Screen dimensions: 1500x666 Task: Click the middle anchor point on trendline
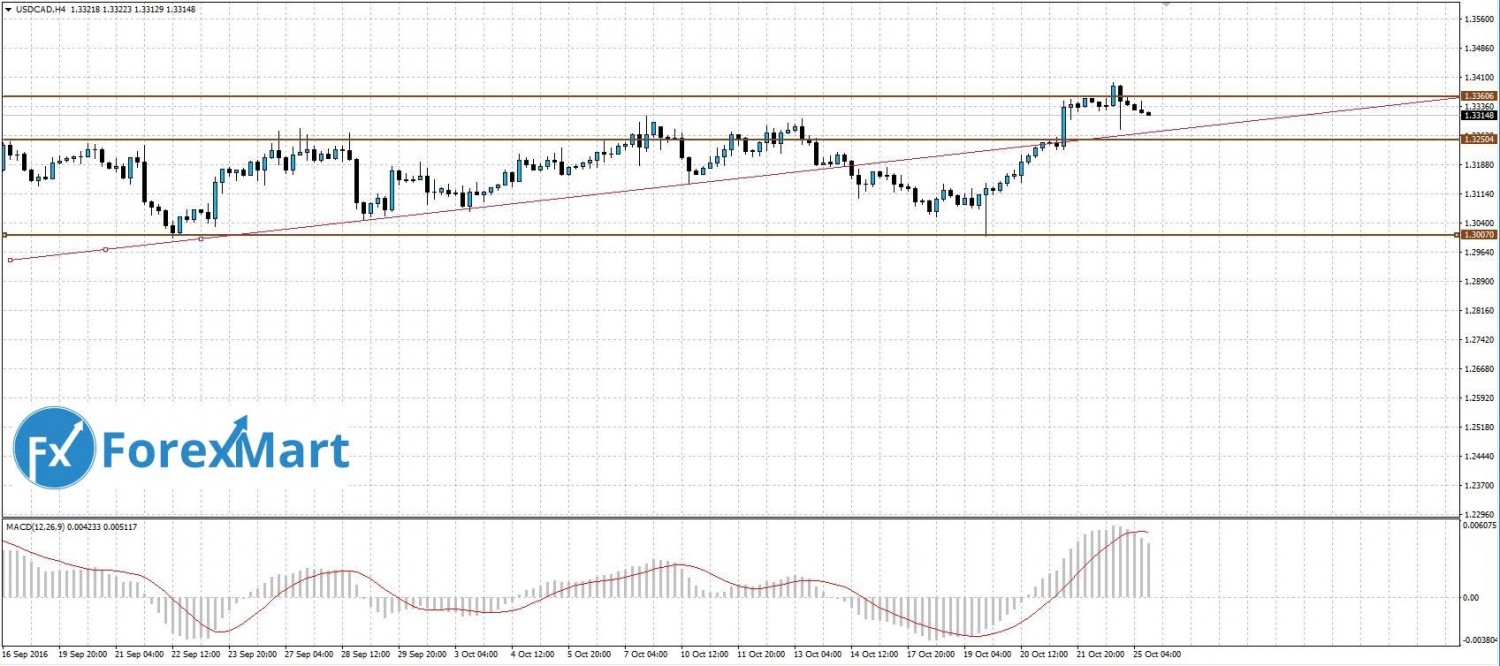106,249
